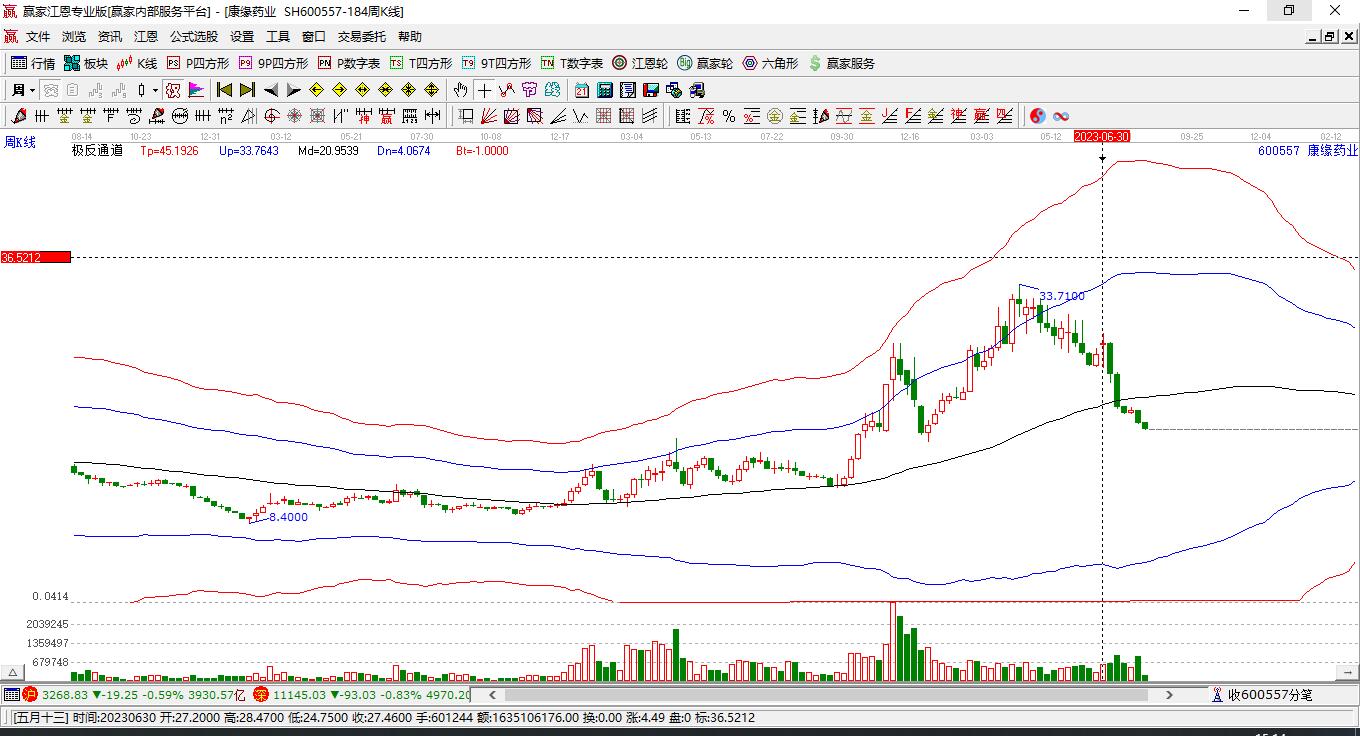1360x736 pixels.
Task: Open the red-blue yin-yang icon
Action: coord(1038,116)
